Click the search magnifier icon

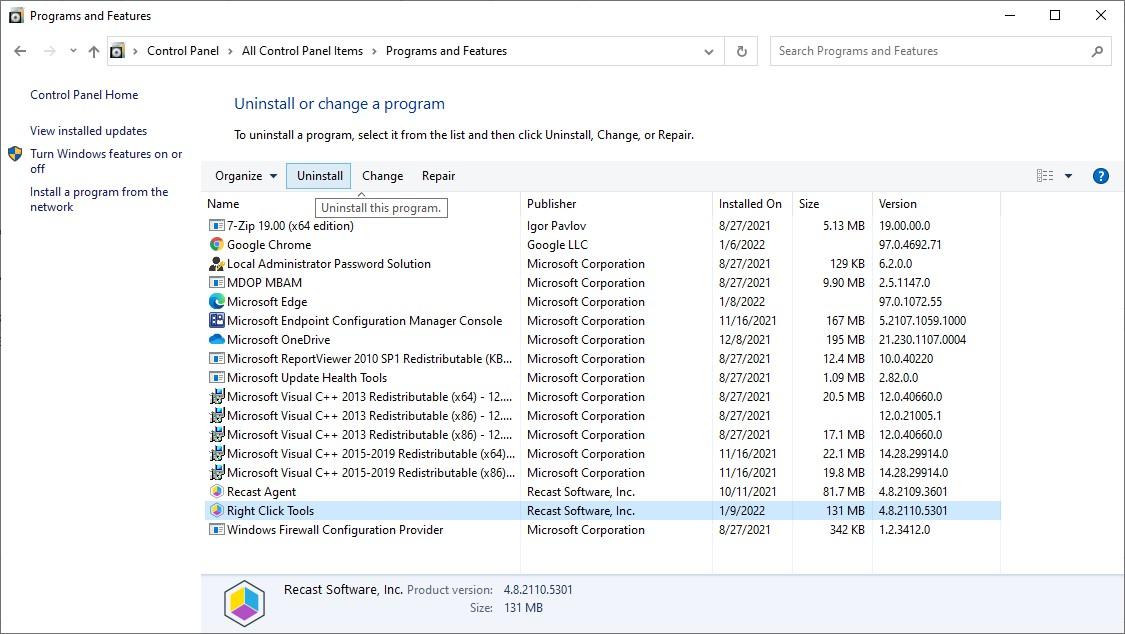[1097, 51]
